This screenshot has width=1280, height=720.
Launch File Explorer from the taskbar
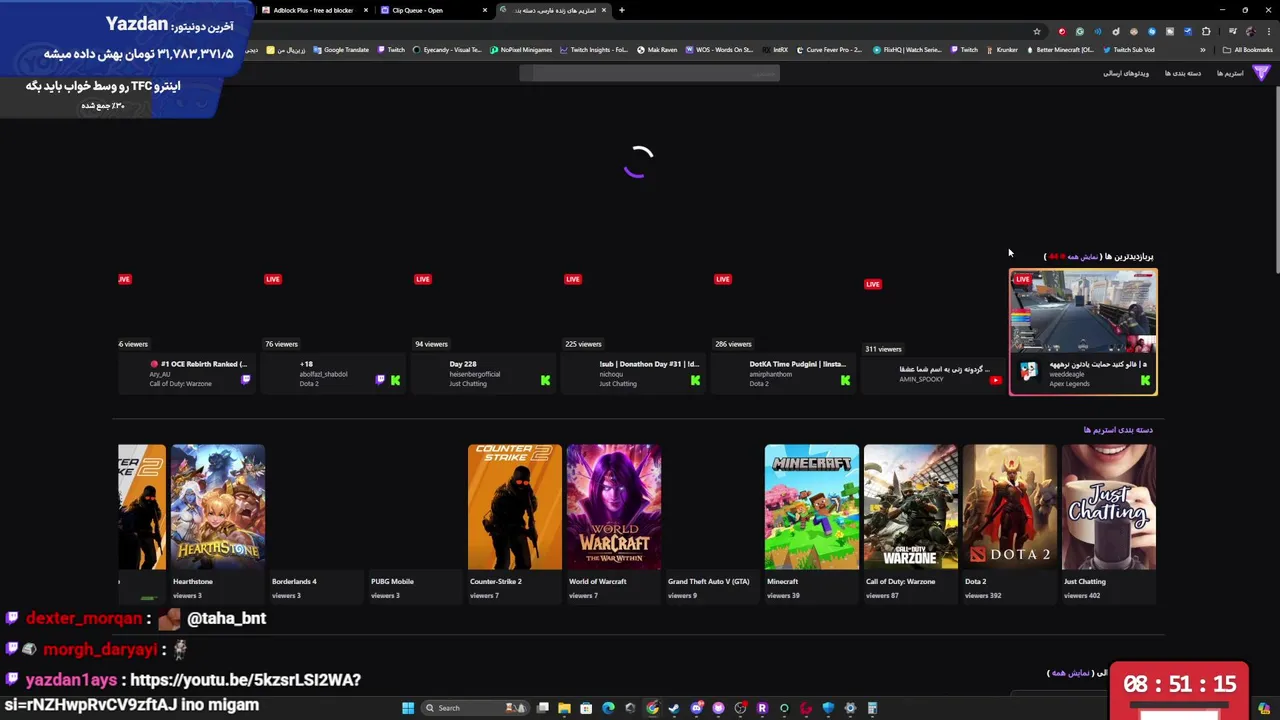coord(564,708)
